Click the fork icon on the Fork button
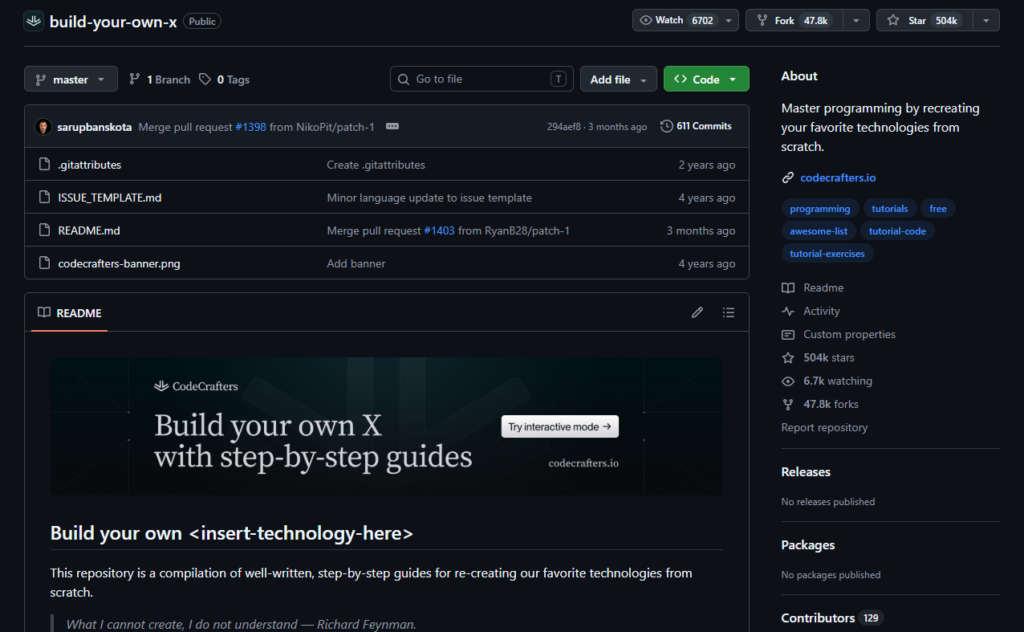This screenshot has width=1024, height=632. tap(761, 20)
